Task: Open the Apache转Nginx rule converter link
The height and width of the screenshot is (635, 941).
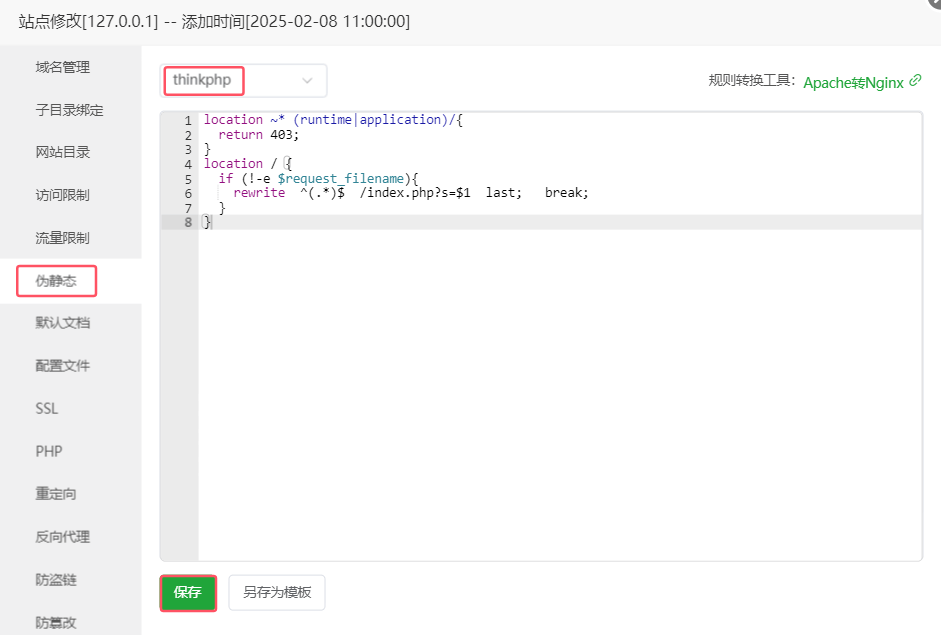Action: [853, 82]
